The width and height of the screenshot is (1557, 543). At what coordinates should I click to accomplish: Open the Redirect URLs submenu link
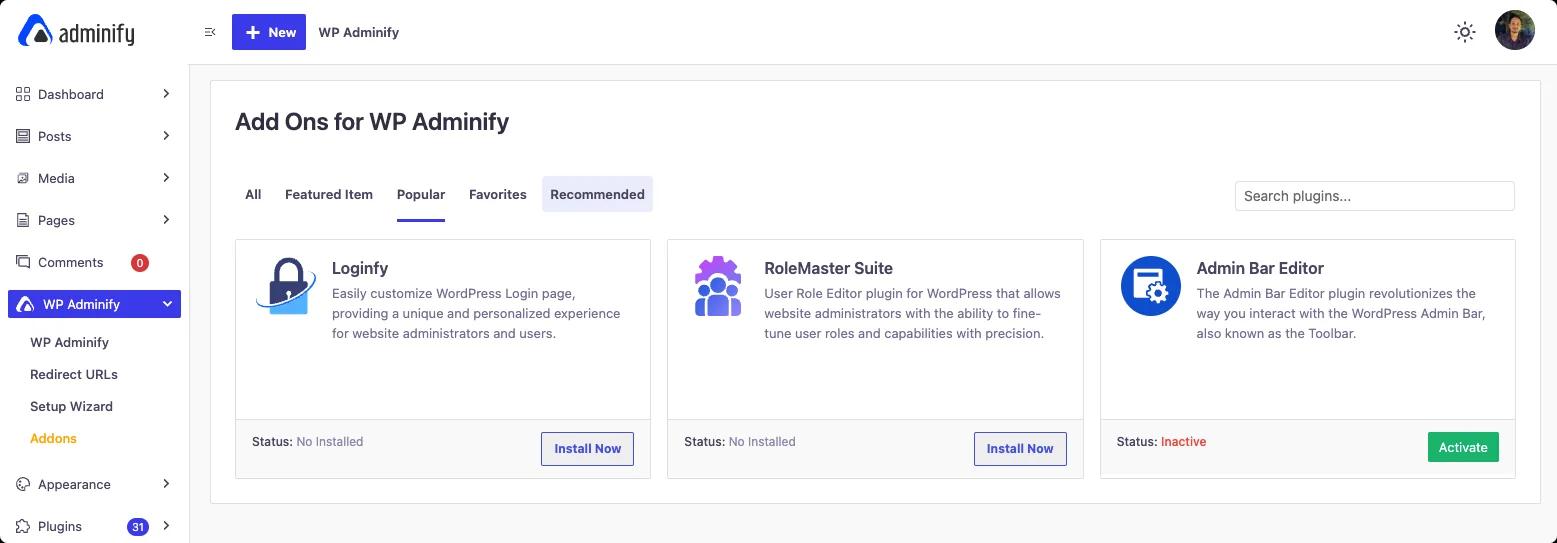tap(74, 374)
